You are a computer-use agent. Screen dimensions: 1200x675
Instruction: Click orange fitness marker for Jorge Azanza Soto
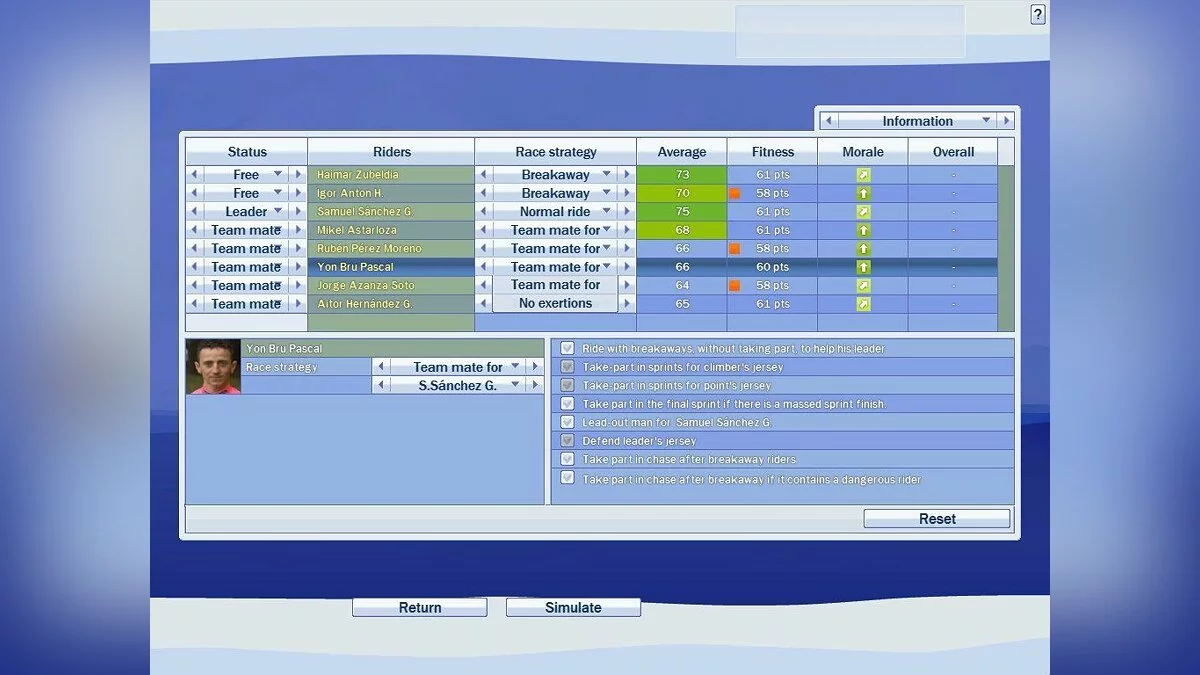(735, 285)
